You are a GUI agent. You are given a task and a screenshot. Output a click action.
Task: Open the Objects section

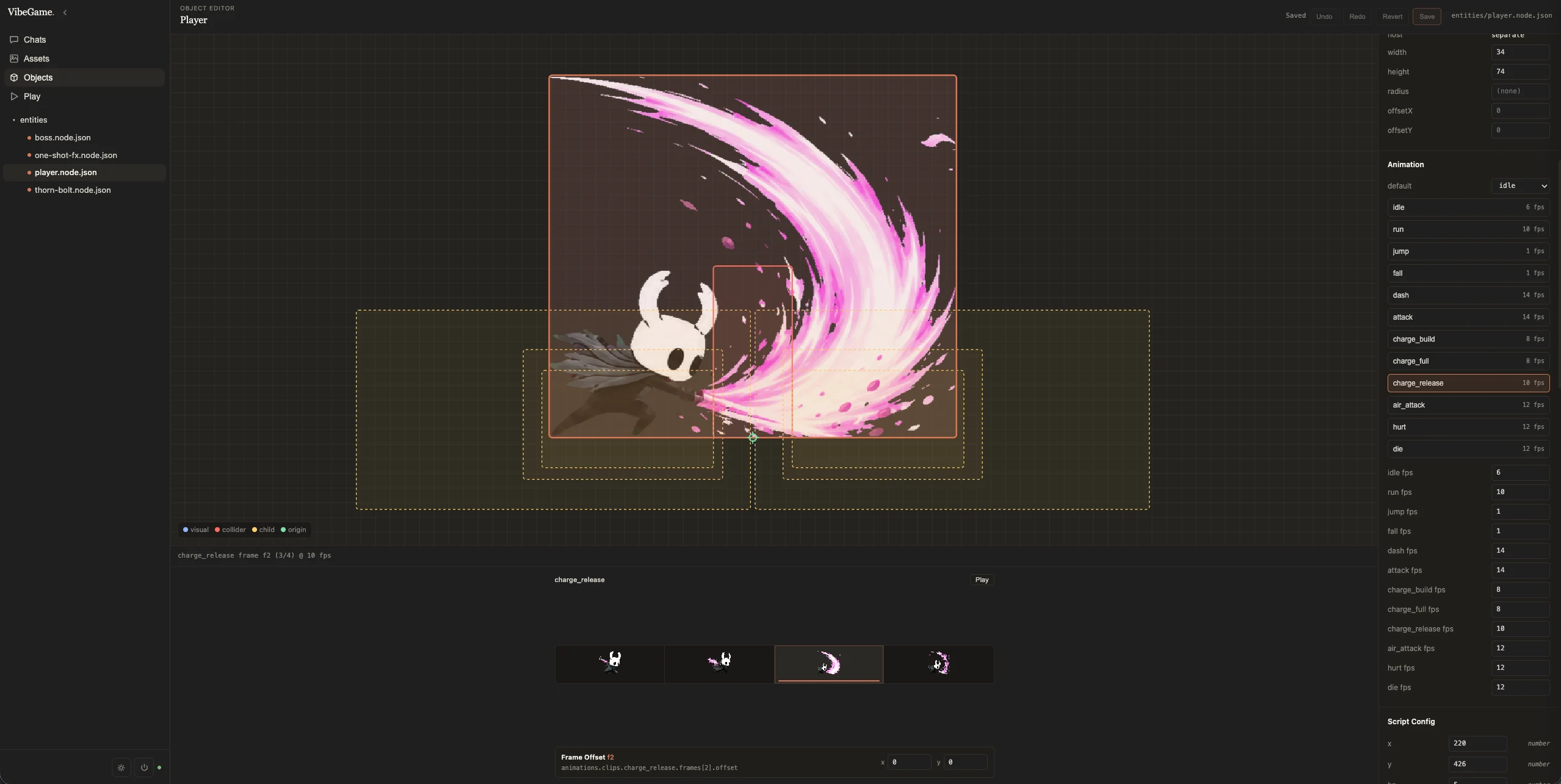84,77
